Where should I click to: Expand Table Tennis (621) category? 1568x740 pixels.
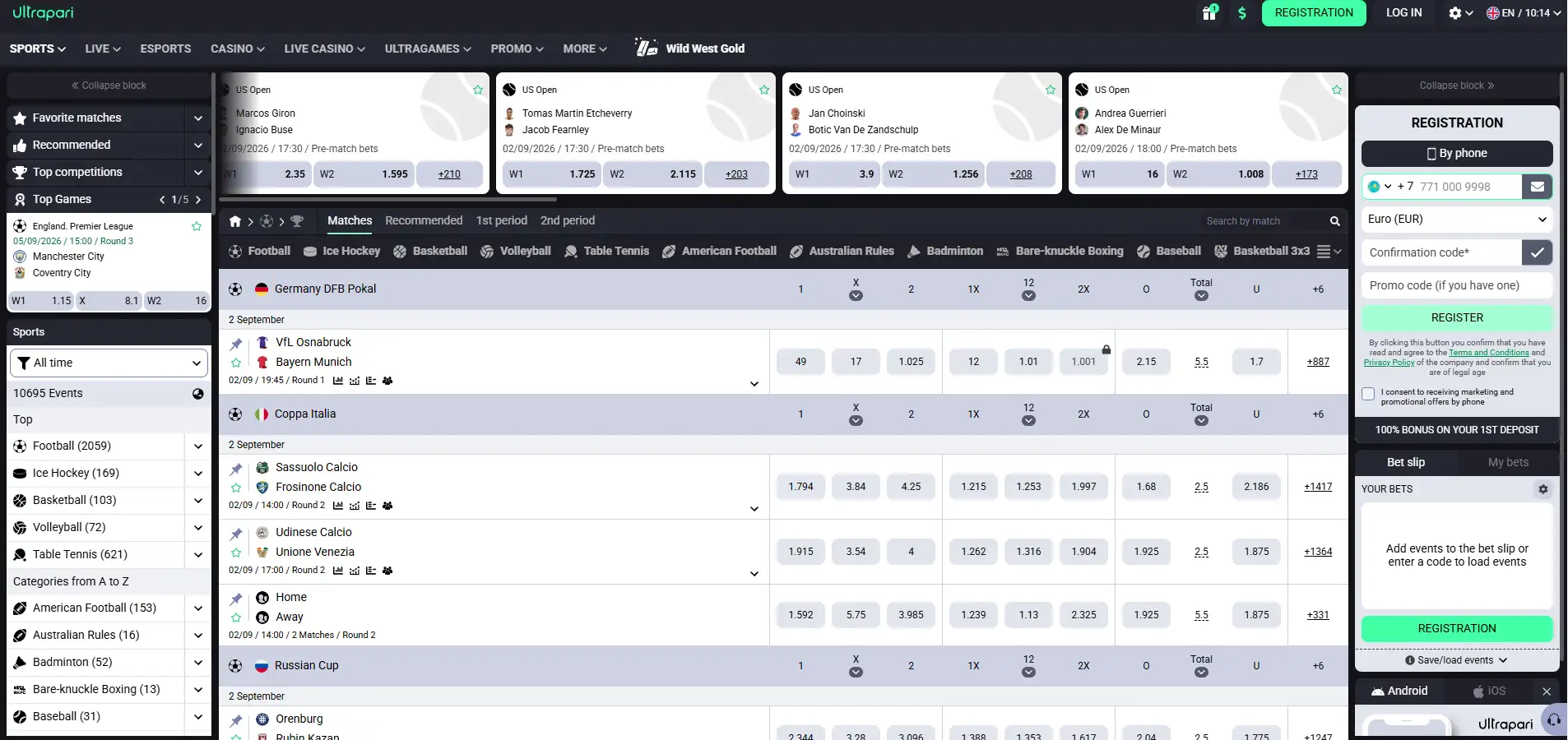tap(198, 555)
